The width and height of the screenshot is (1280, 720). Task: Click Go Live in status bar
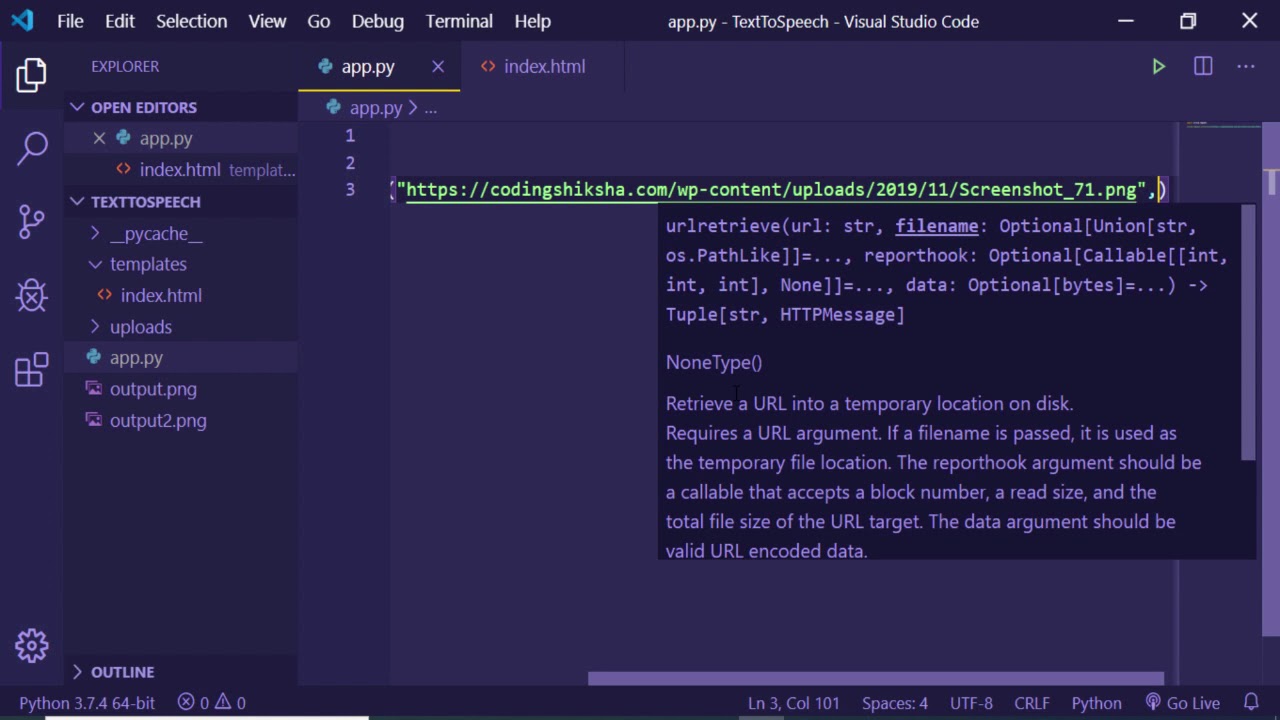[1183, 703]
